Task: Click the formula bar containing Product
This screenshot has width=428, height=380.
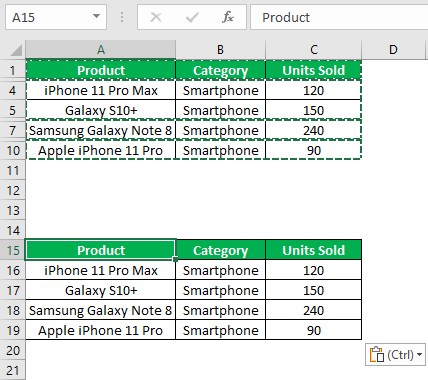Action: (339, 17)
